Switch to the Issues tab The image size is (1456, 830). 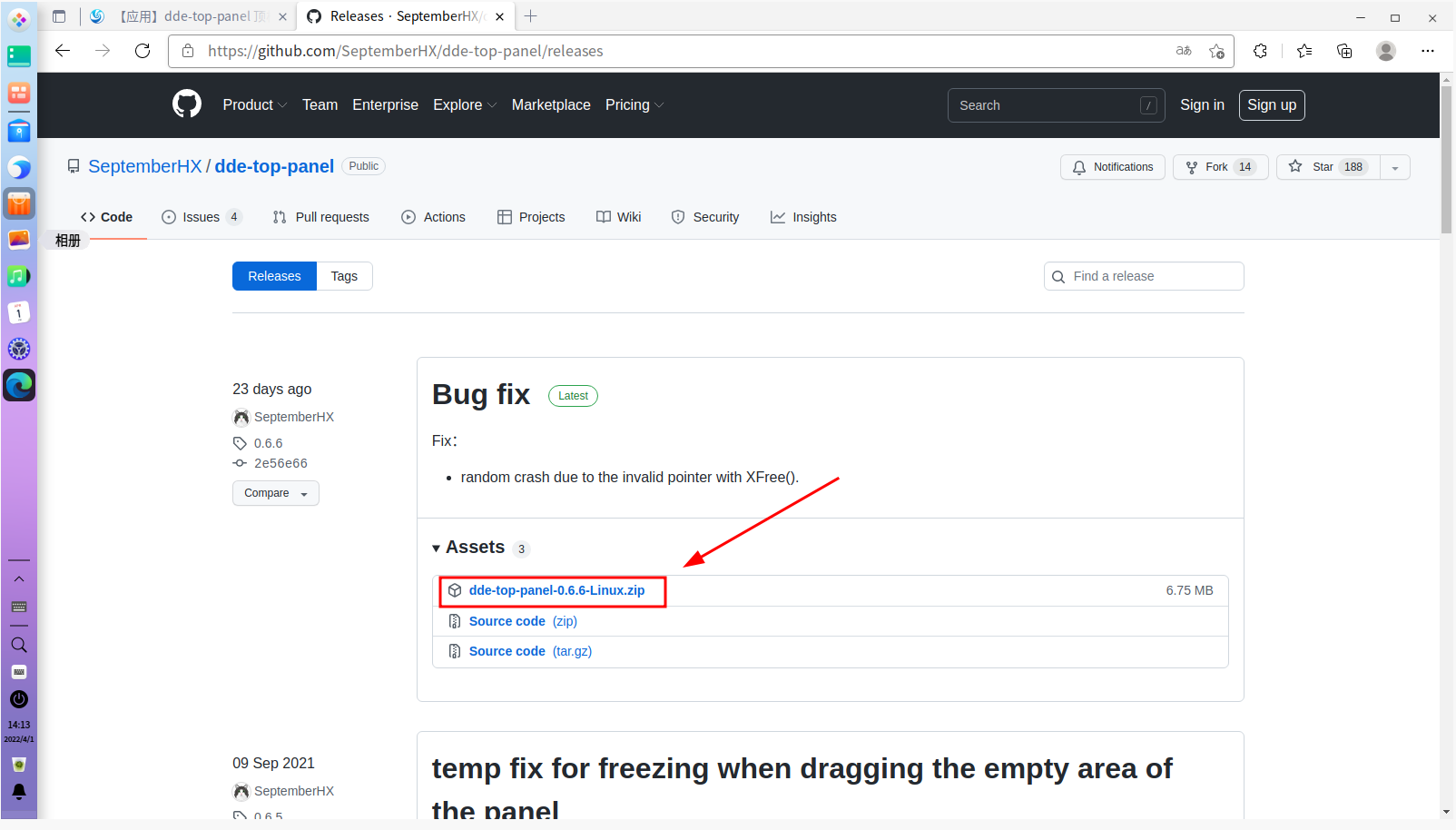tap(202, 217)
